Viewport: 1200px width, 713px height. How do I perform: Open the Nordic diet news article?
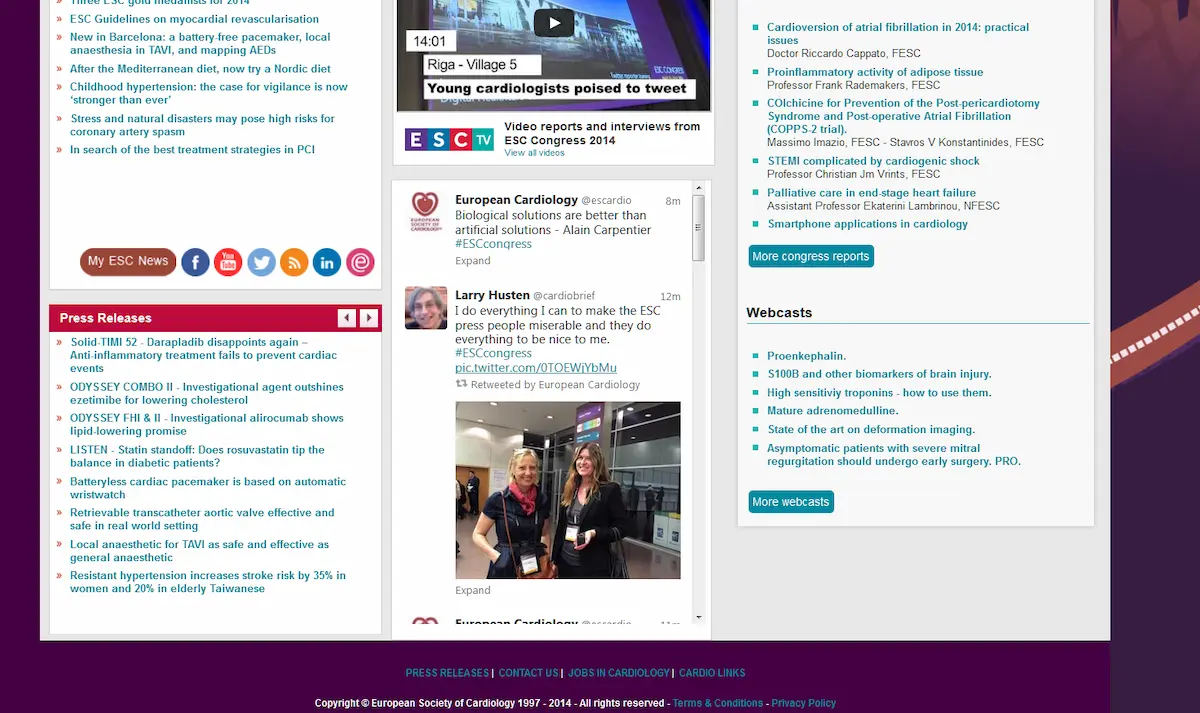click(x=200, y=69)
